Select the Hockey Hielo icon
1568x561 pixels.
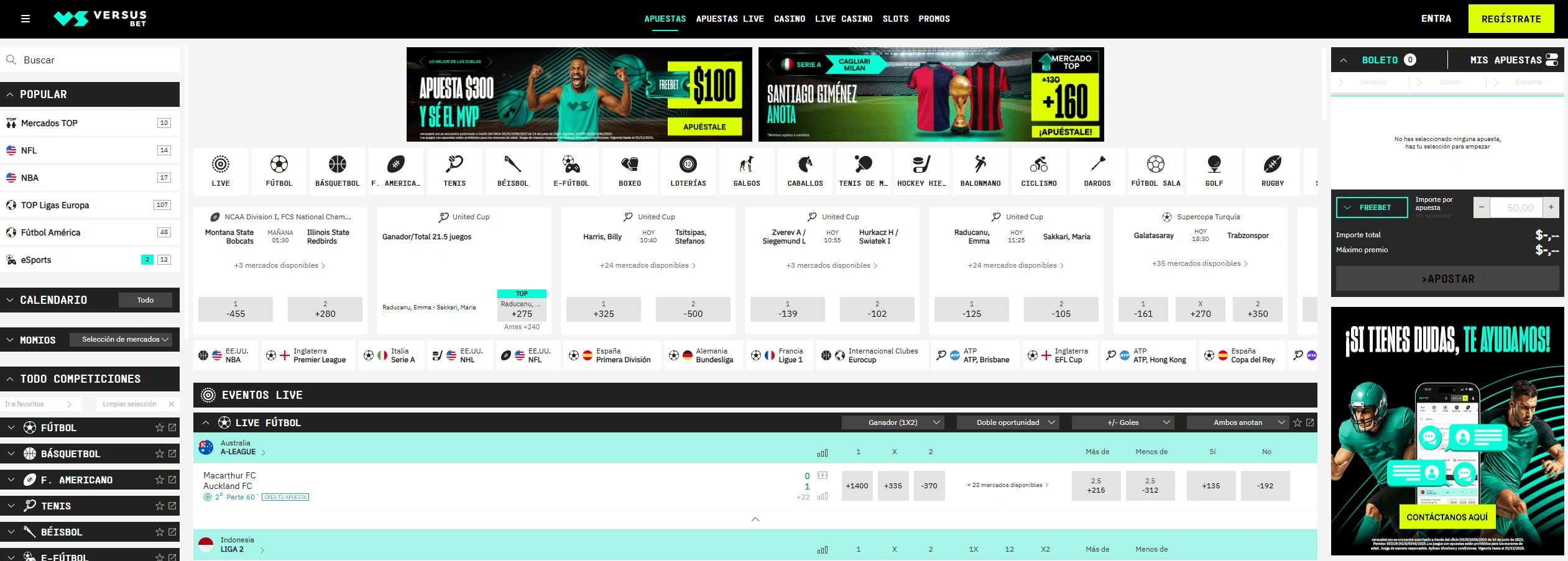click(922, 171)
